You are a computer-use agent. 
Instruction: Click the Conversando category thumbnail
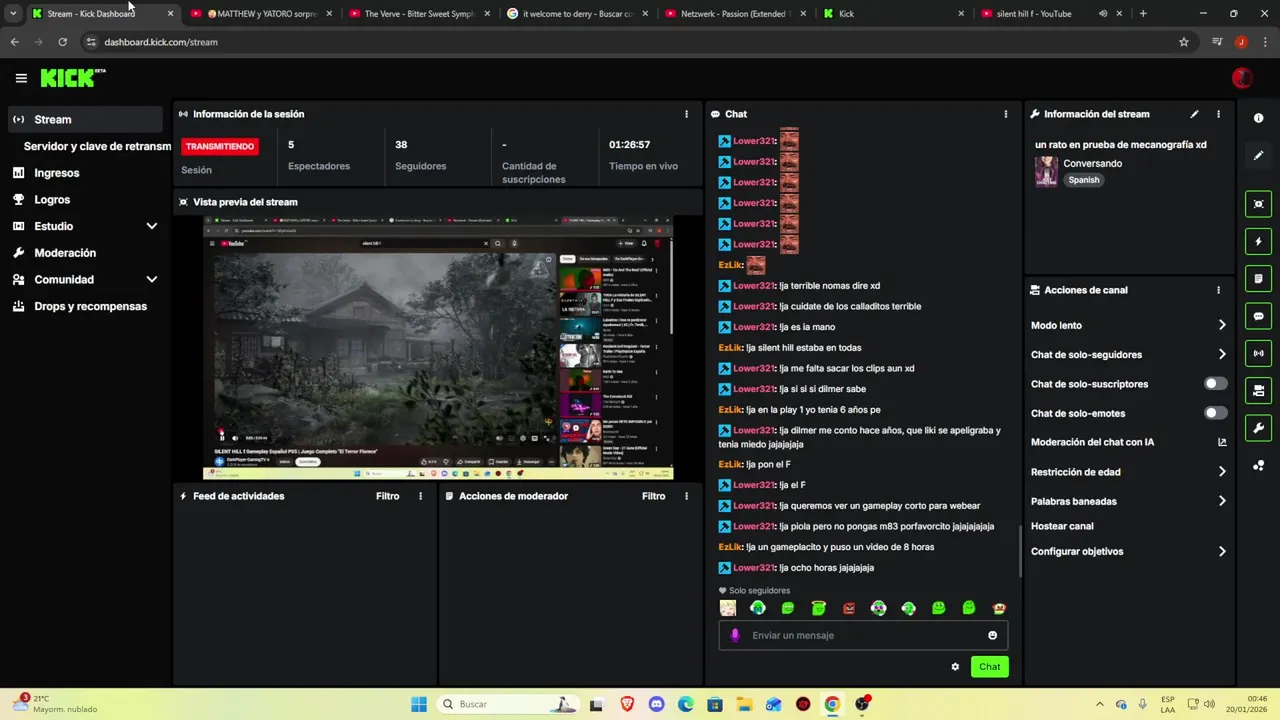click(x=1046, y=171)
